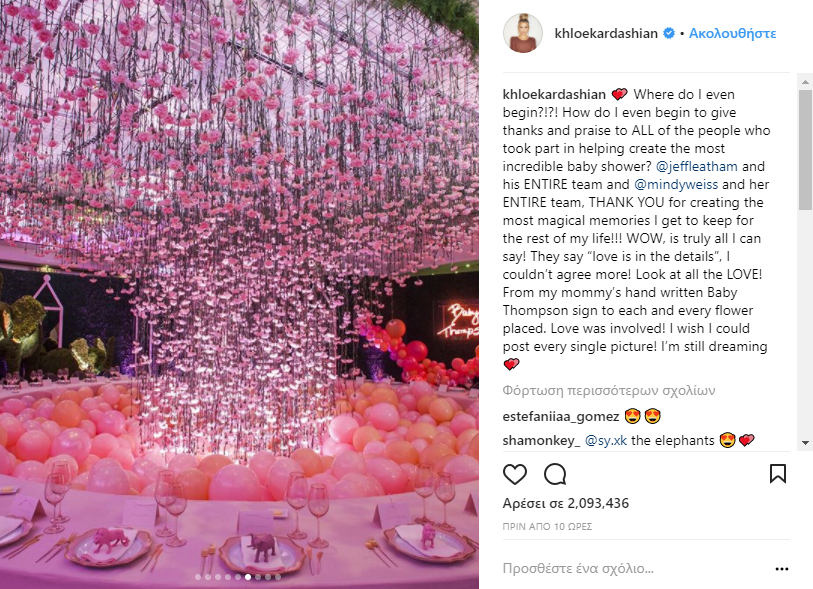Click the scrollbar up arrow in comments

805,81
